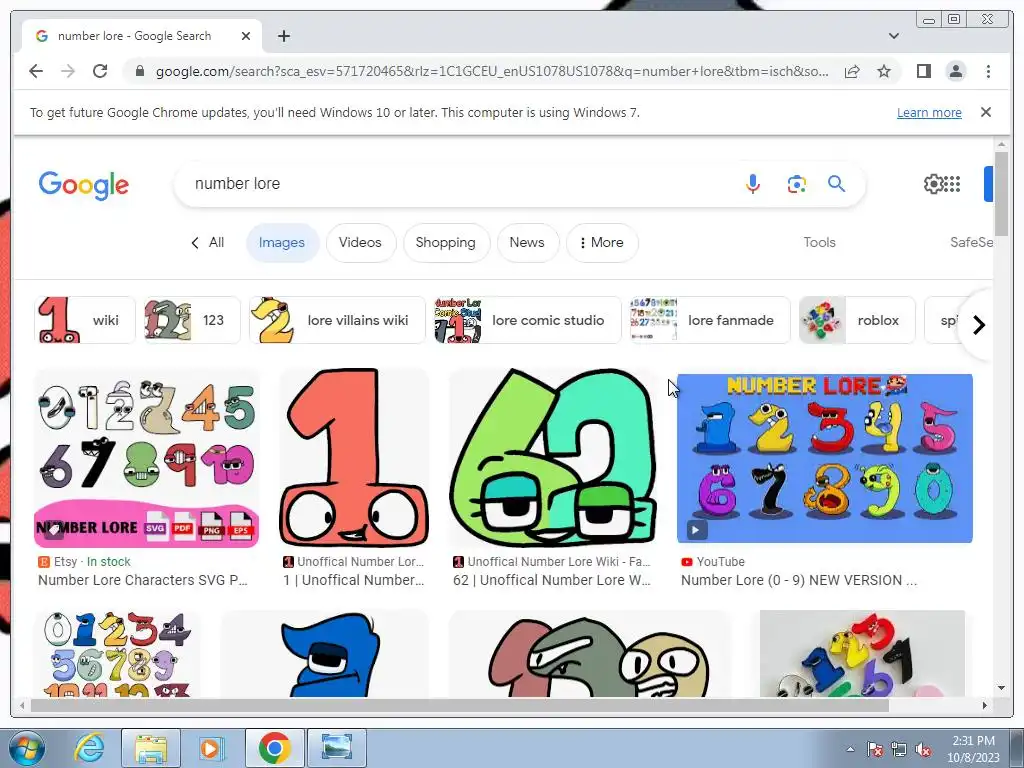Screen dimensions: 1024x768
Task: Open the red number 1 character image
Action: [x=355, y=458]
